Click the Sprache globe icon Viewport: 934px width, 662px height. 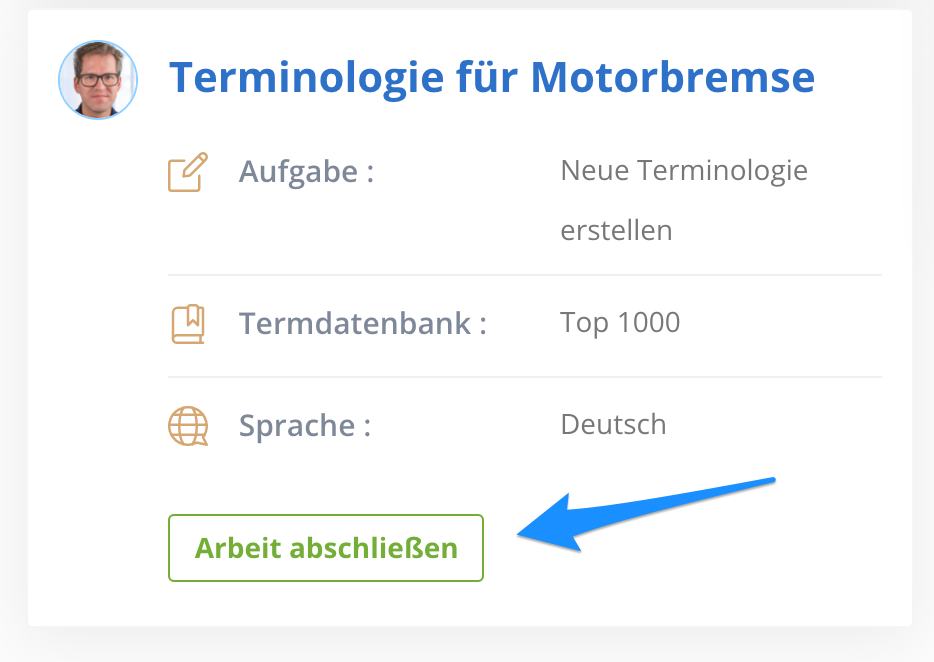click(x=188, y=426)
